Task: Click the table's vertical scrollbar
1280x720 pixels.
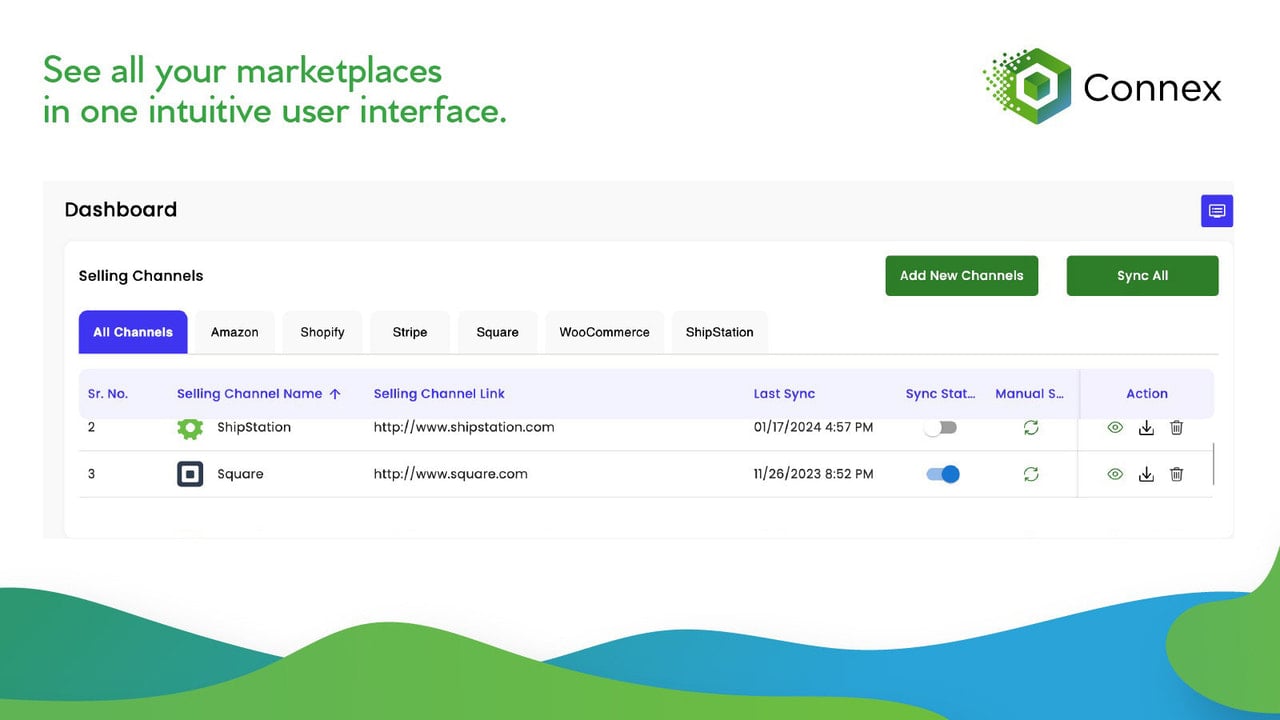Action: pyautogui.click(x=1214, y=464)
